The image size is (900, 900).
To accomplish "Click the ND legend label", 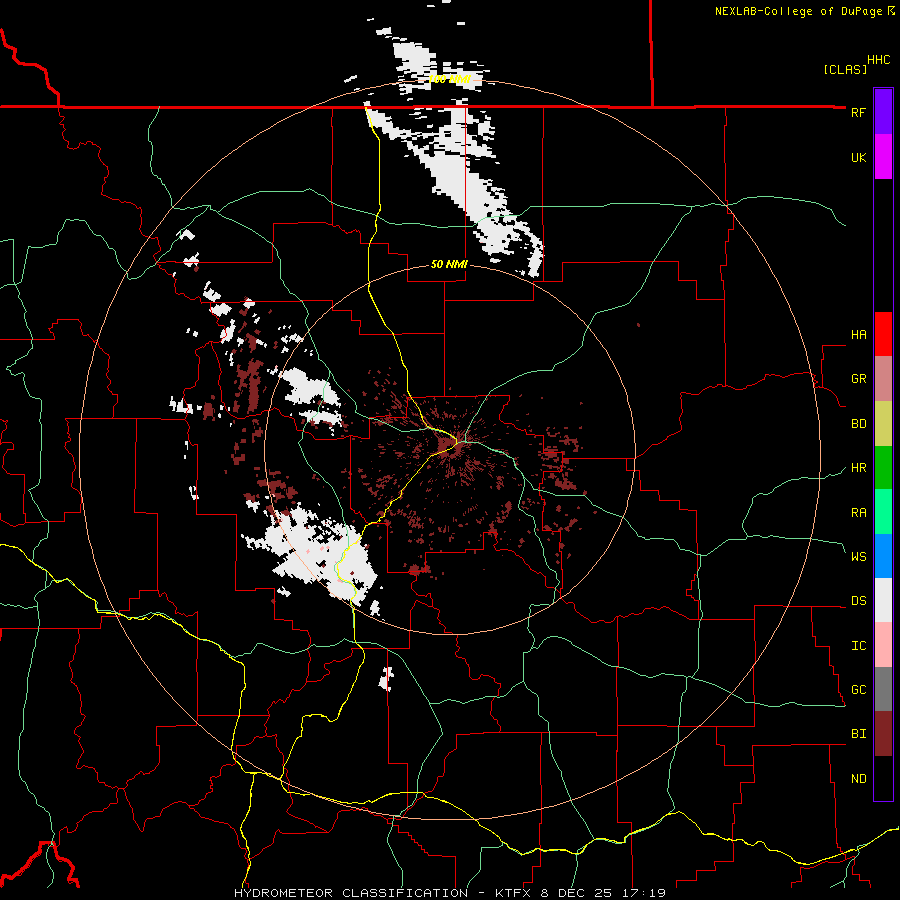I will 858,778.
